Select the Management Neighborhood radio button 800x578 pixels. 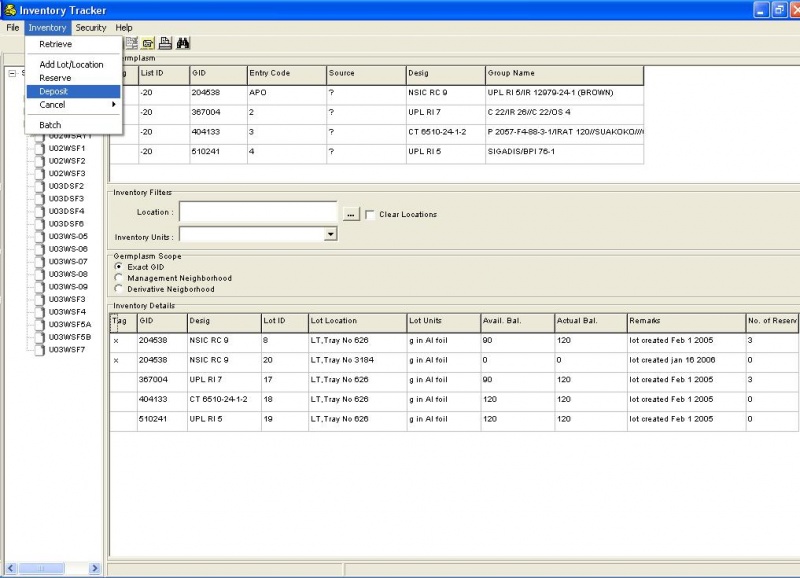point(119,278)
